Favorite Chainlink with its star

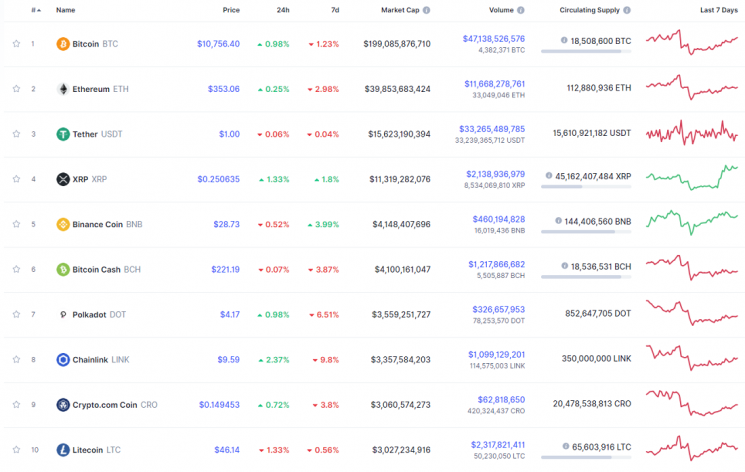point(16,359)
